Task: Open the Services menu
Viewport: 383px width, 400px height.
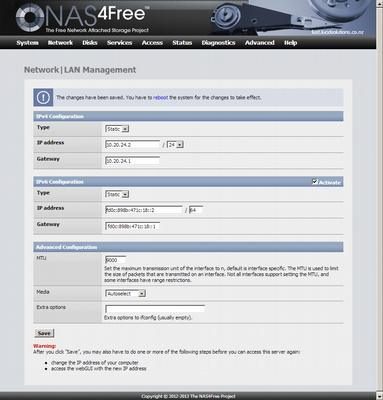Action: [119, 43]
